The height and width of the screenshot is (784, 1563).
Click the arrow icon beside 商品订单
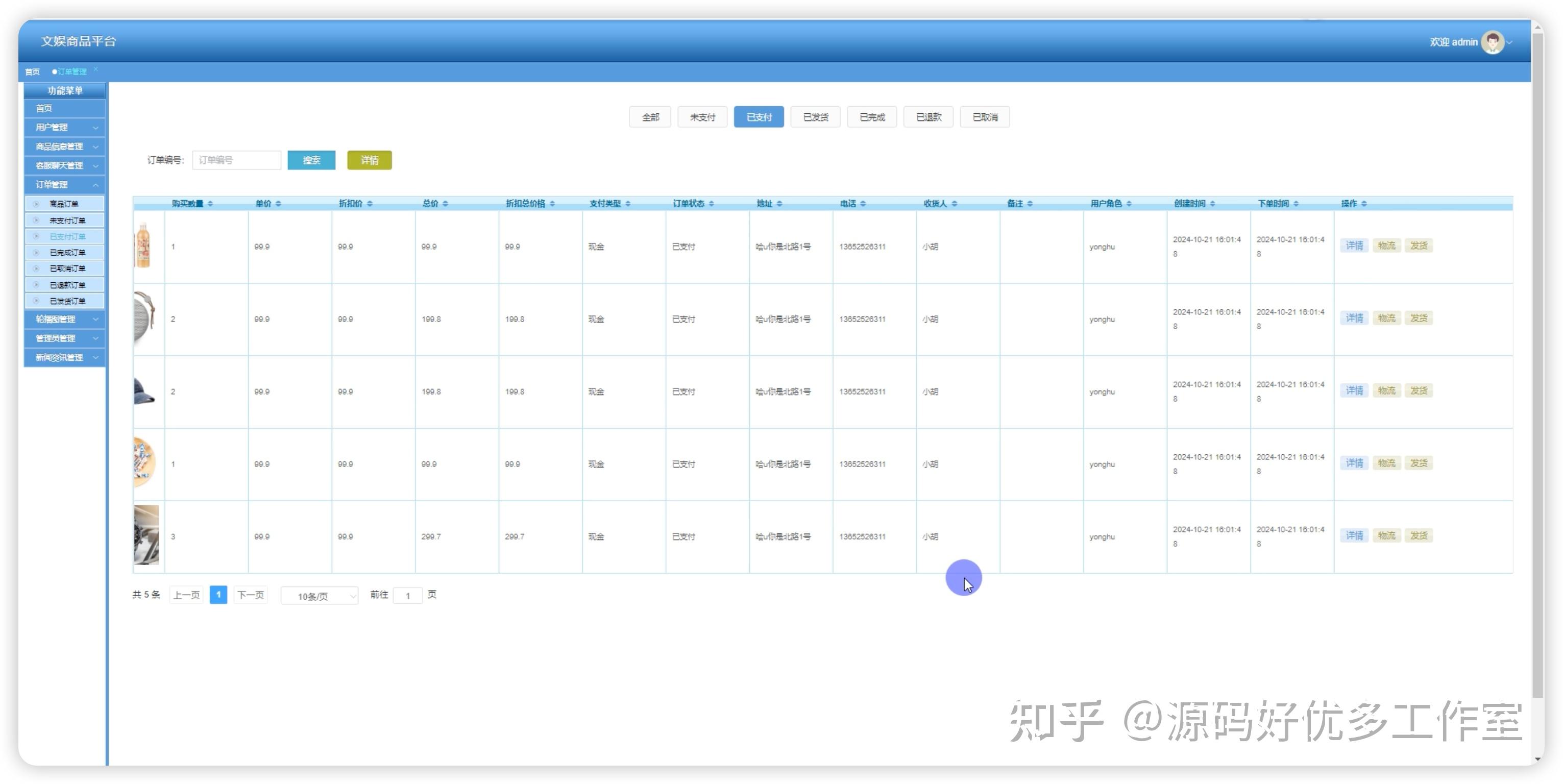tap(36, 204)
